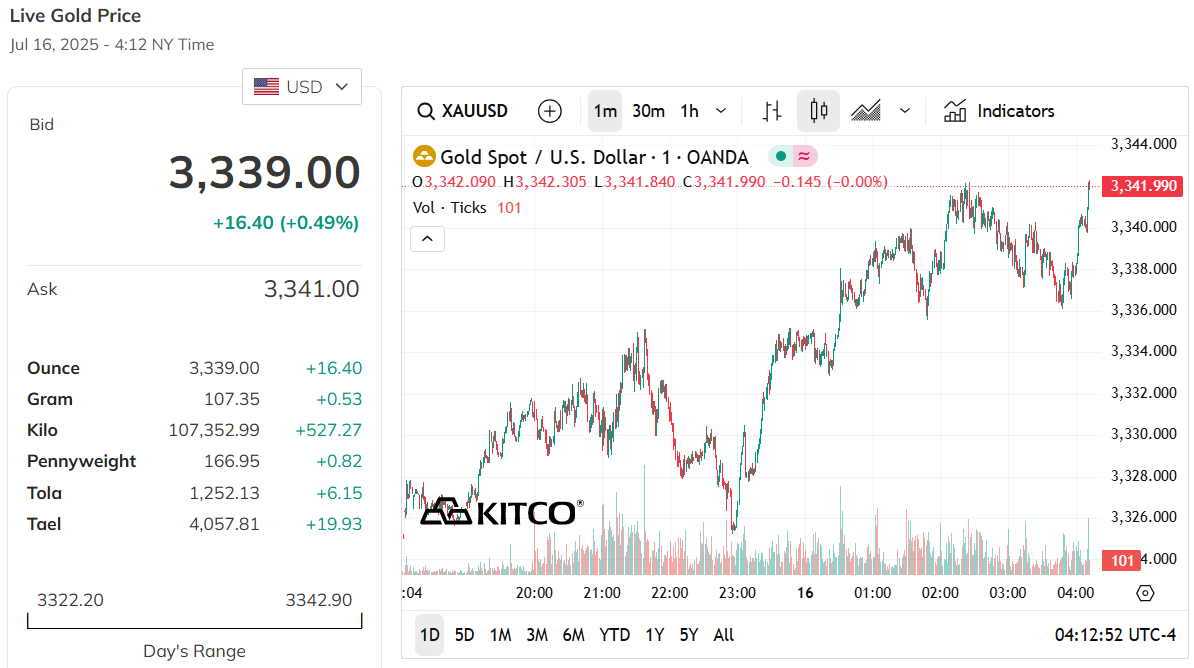Select the 5D date range tab

(x=464, y=635)
